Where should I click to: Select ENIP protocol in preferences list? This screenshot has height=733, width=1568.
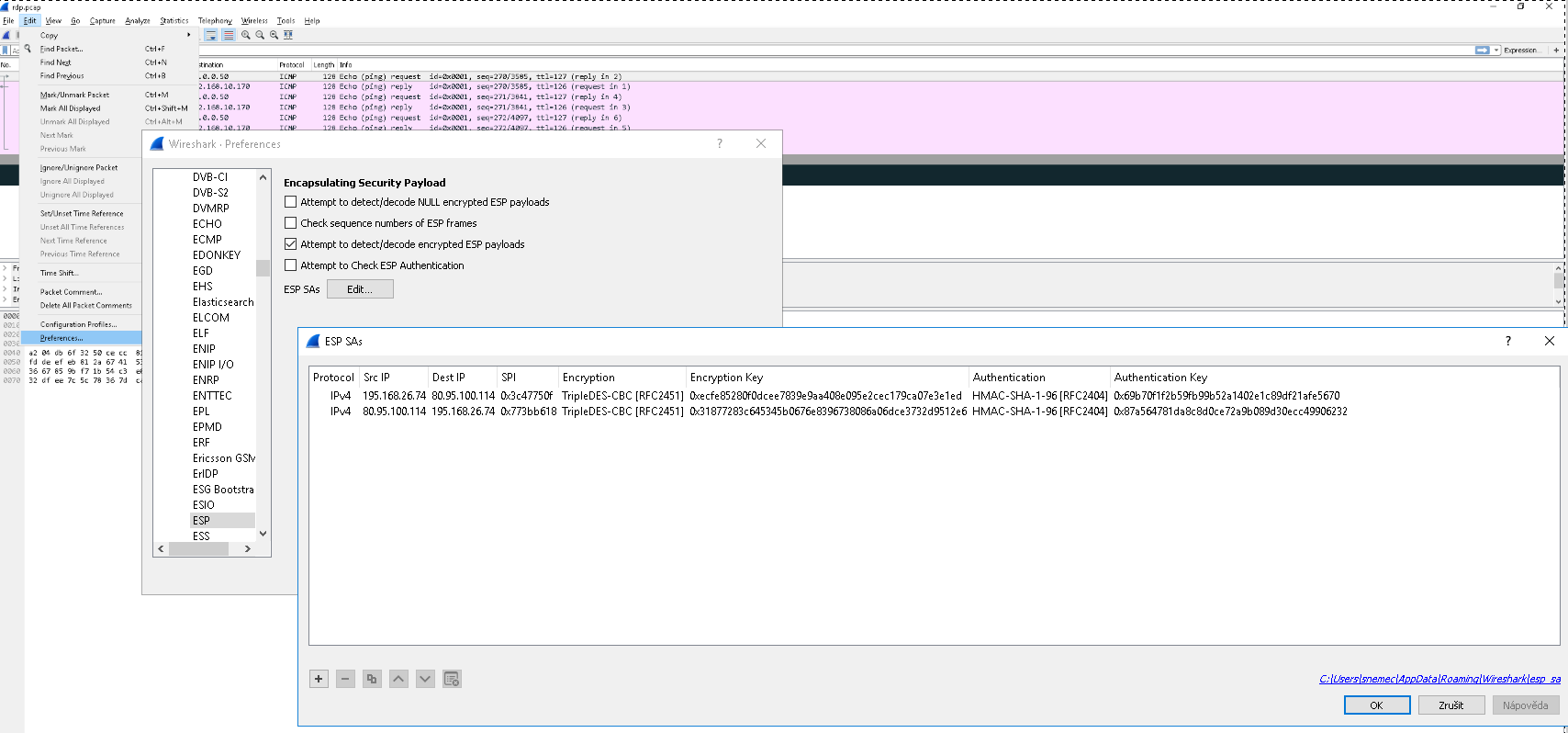pos(204,349)
